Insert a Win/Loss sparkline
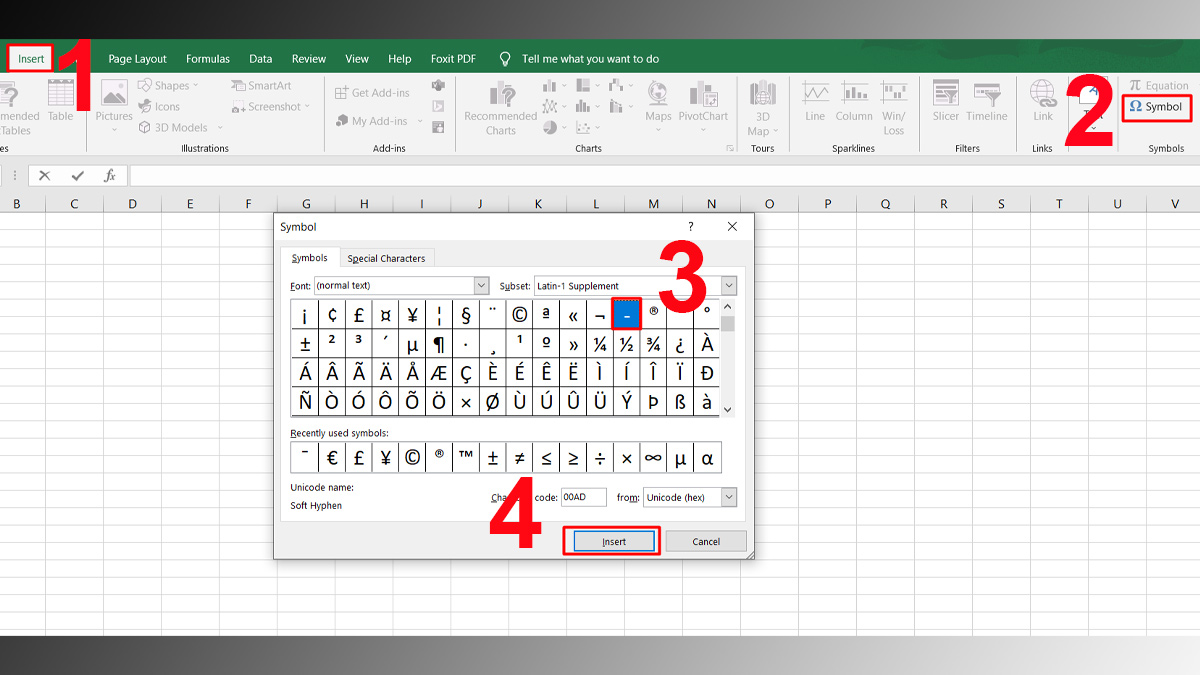Screen dimensions: 1200x675 coord(895,106)
